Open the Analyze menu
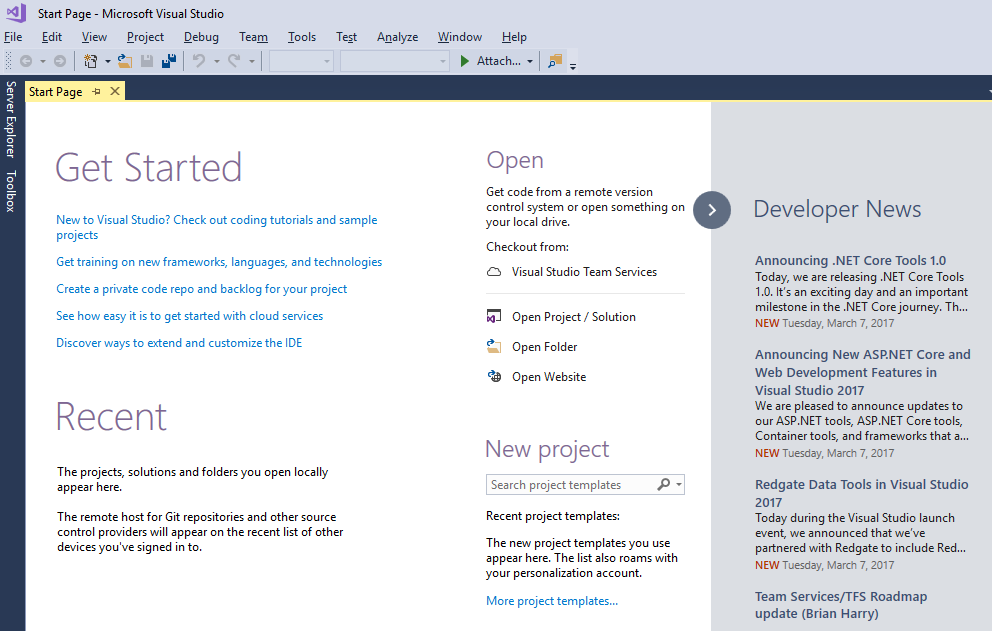This screenshot has width=992, height=631. coord(397,37)
